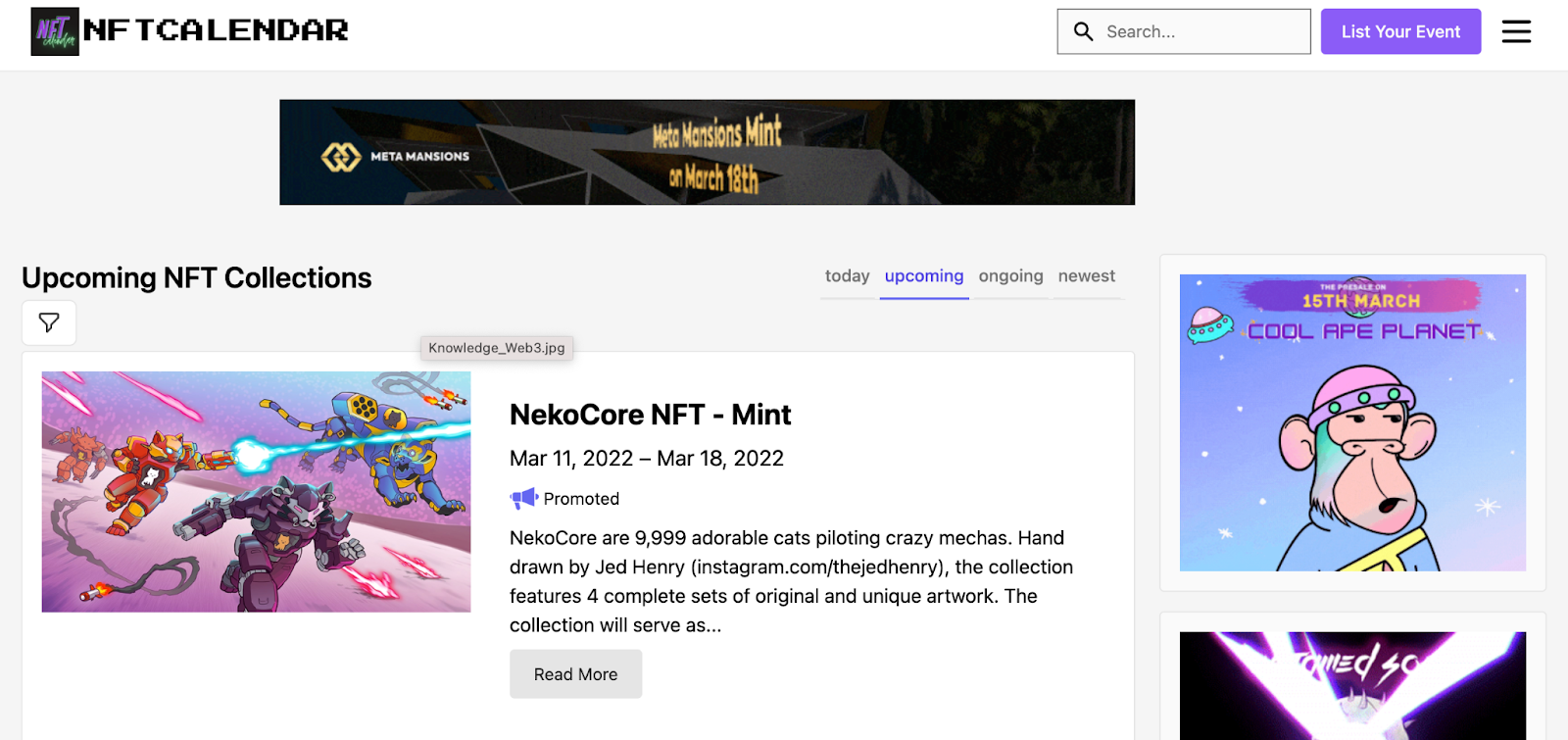Open the filter funnel icon
The width and height of the screenshot is (1568, 740).
(49, 322)
